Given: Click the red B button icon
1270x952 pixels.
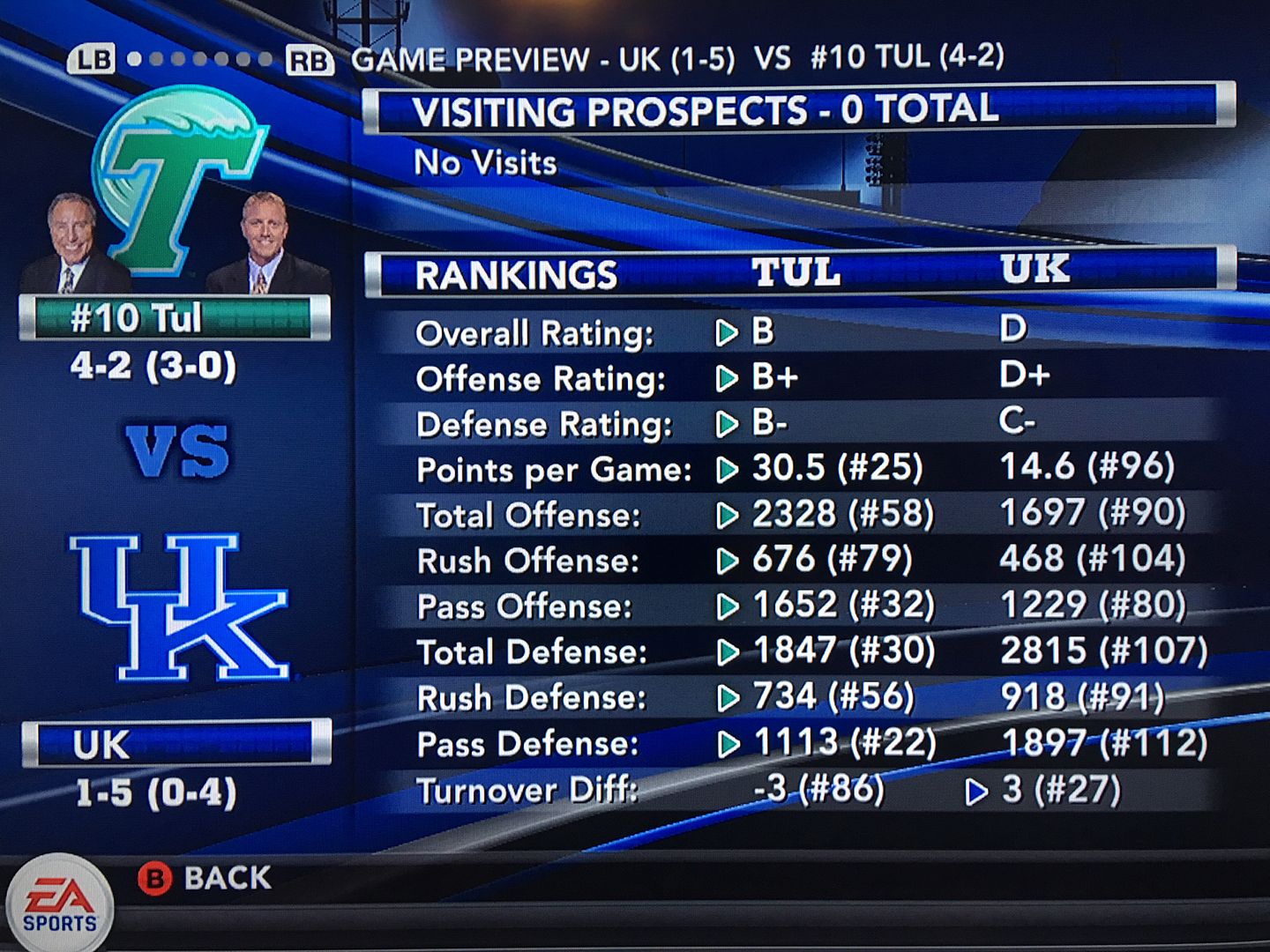Looking at the screenshot, I should (154, 878).
